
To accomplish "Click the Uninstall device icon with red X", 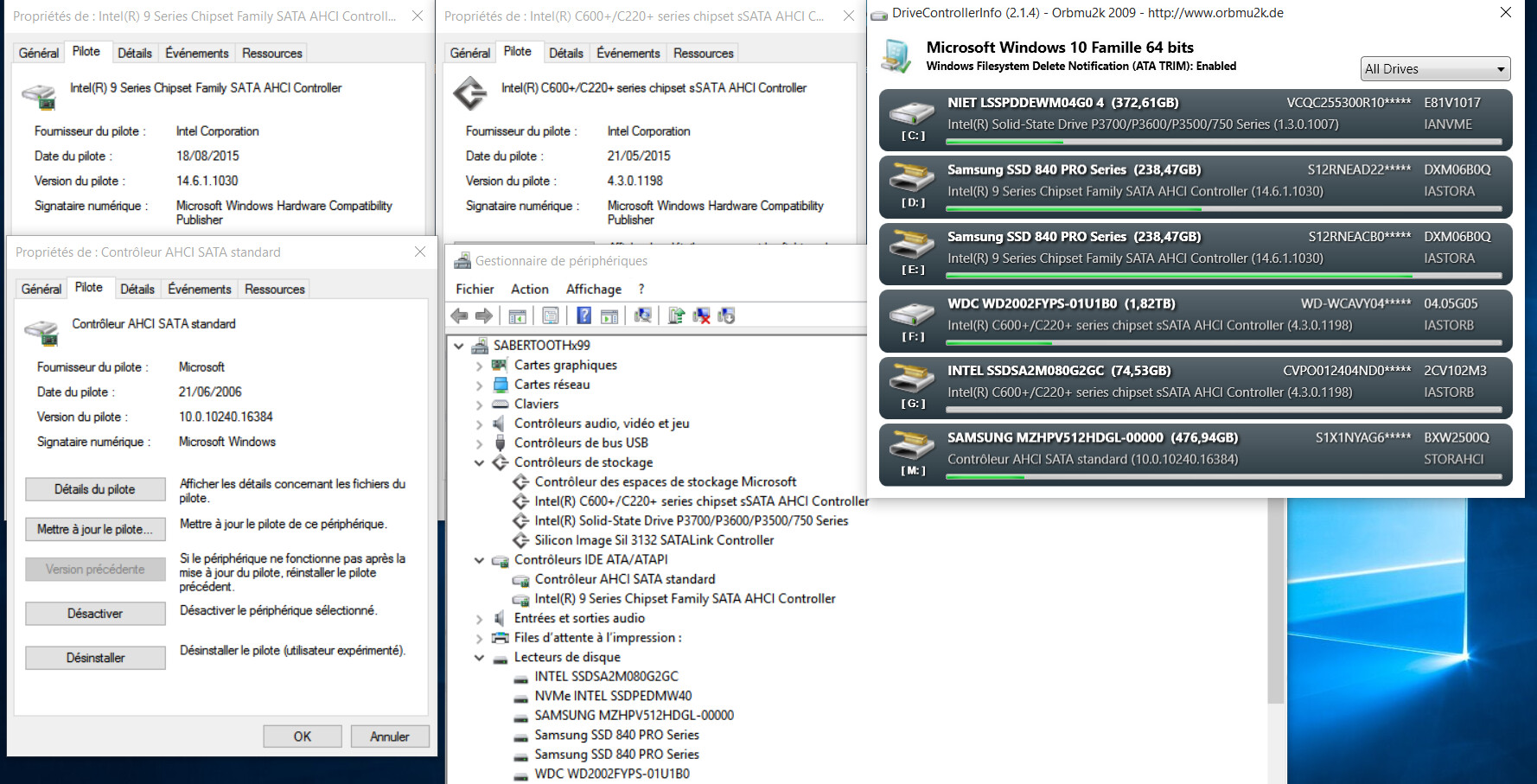I will [x=701, y=316].
